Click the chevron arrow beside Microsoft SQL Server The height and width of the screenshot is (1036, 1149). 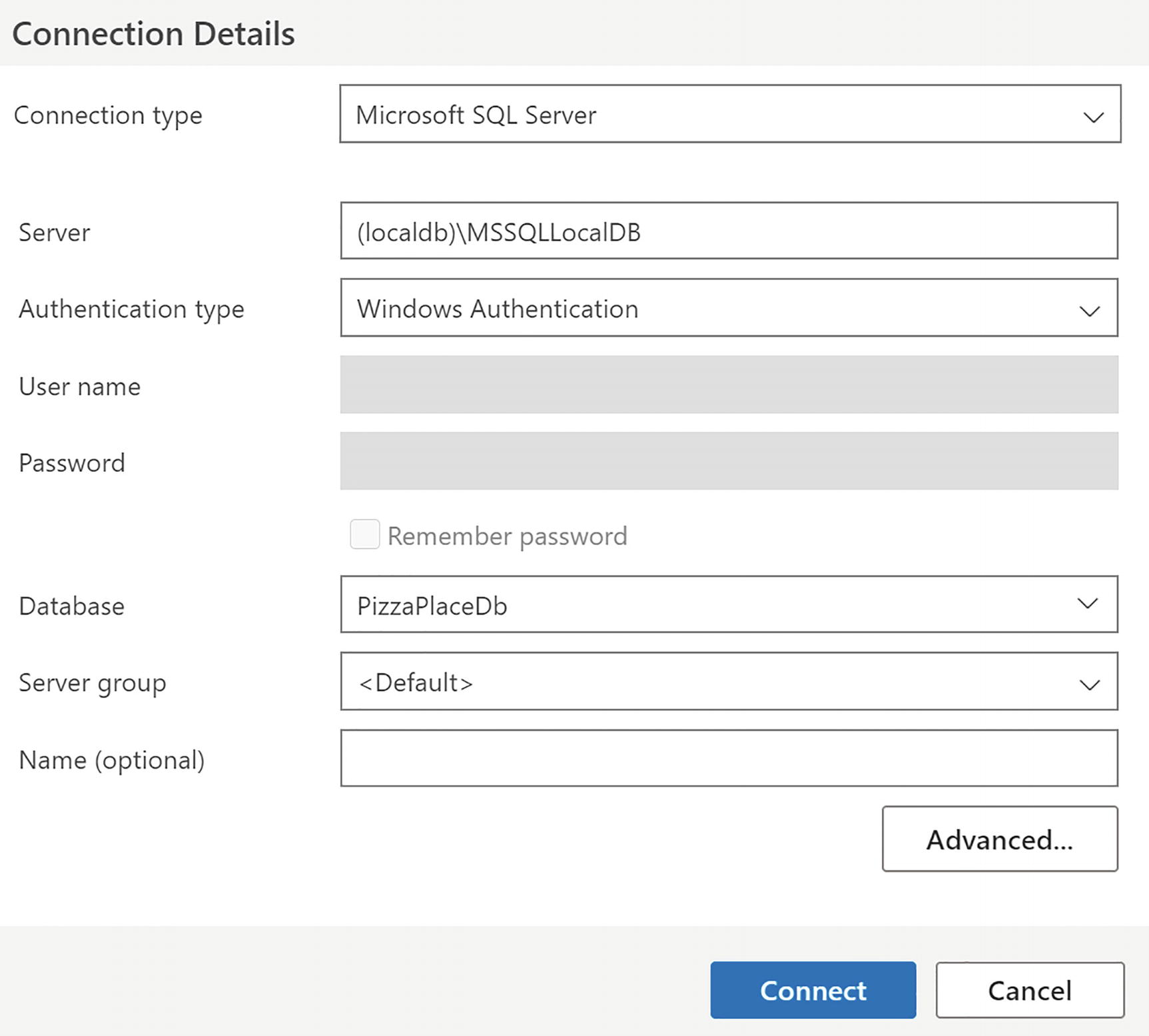[1093, 117]
